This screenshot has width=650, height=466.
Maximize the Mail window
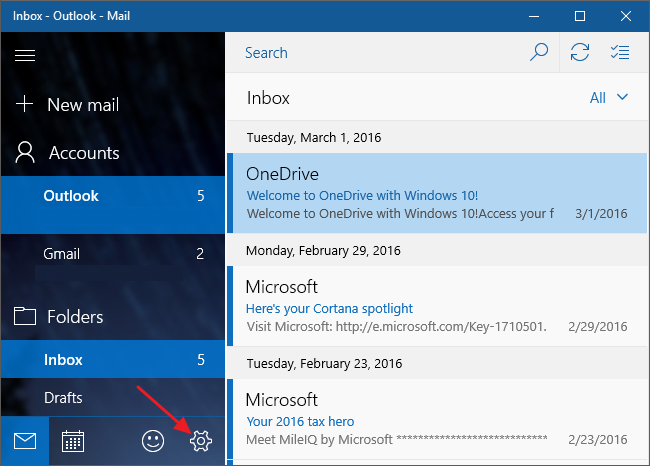(x=580, y=16)
